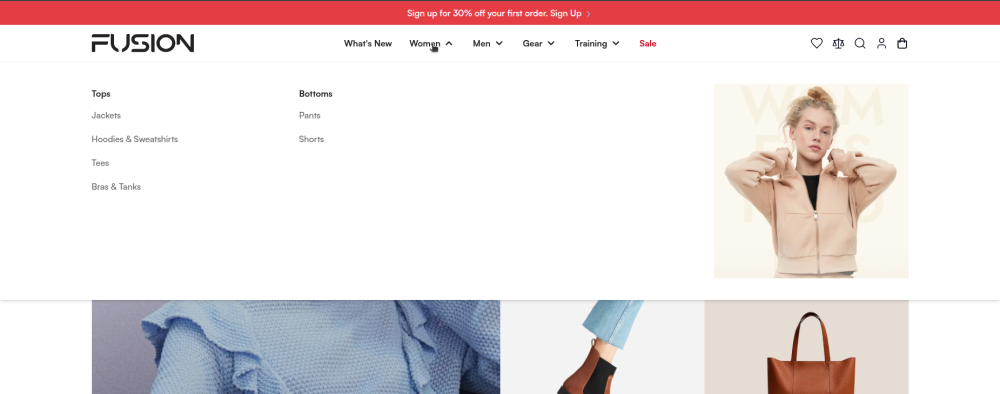The height and width of the screenshot is (394, 1000).
Task: Go to Hoodies & Sweatshirts
Action: (x=135, y=139)
